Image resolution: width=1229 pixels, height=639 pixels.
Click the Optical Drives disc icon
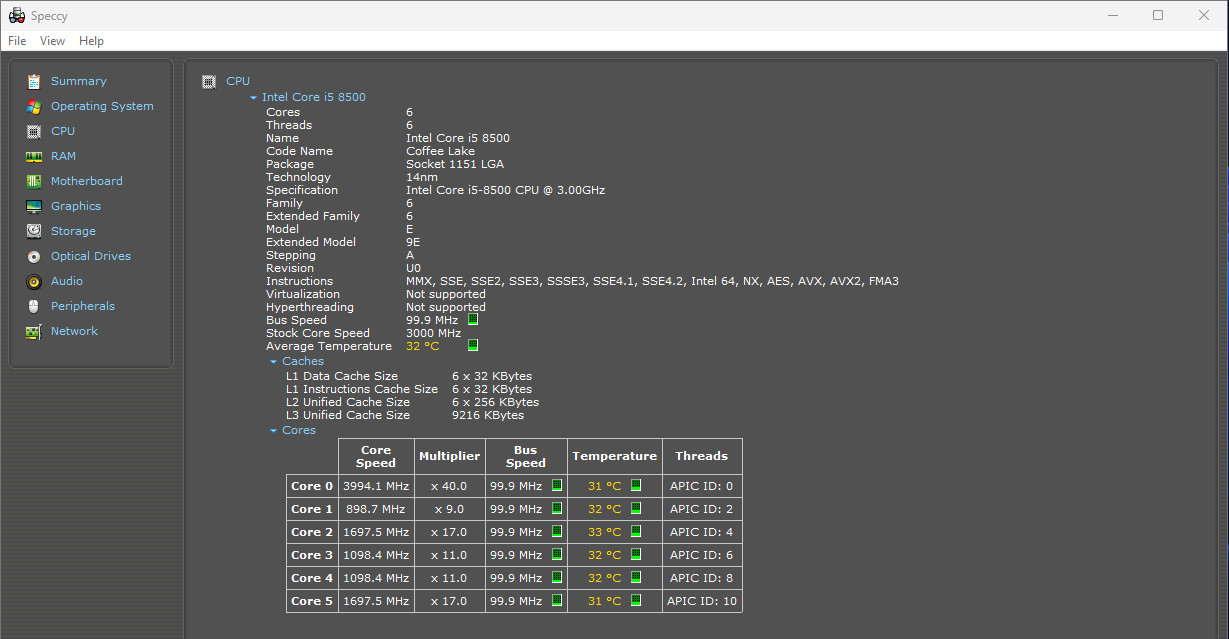click(x=34, y=256)
